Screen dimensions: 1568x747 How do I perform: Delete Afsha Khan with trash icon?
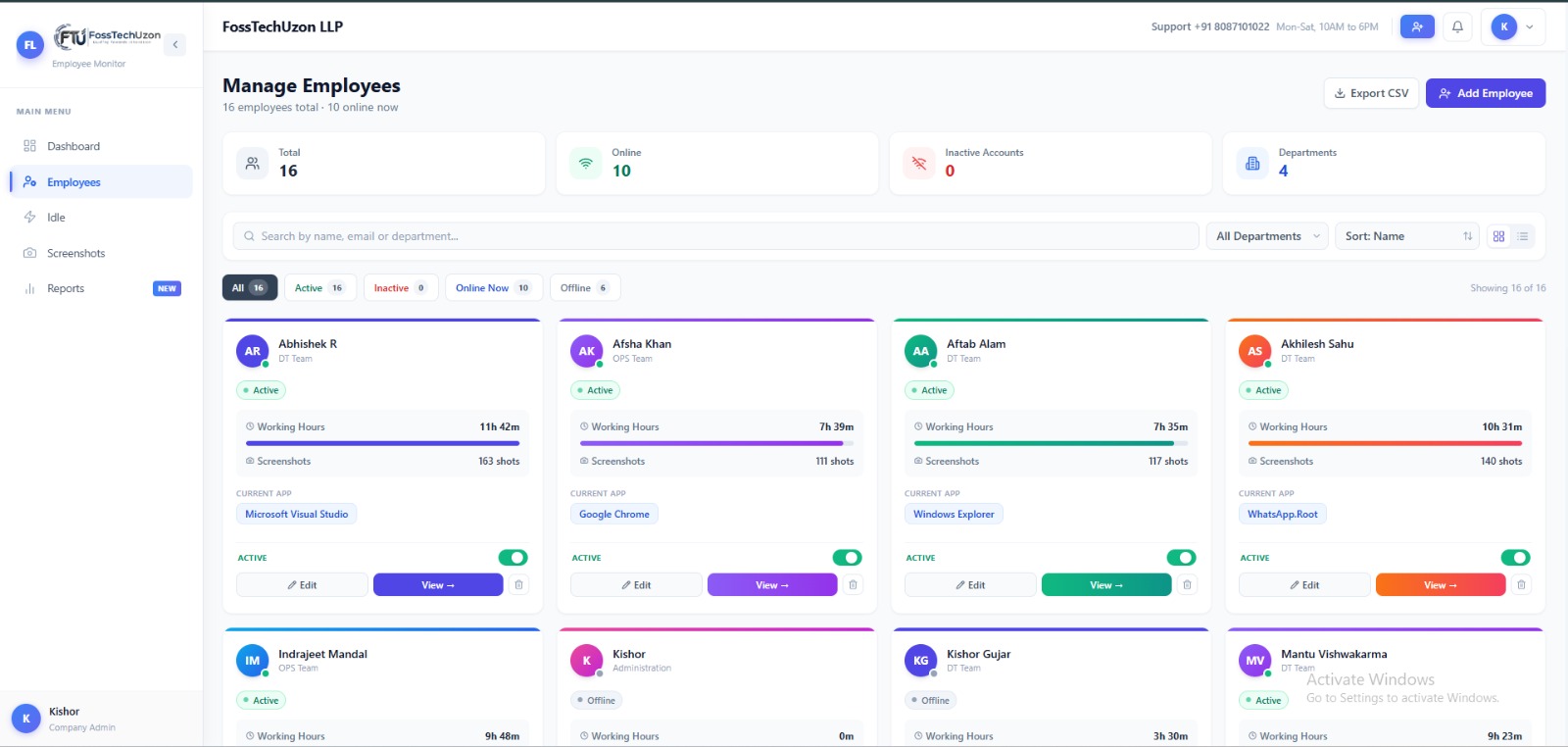[854, 585]
